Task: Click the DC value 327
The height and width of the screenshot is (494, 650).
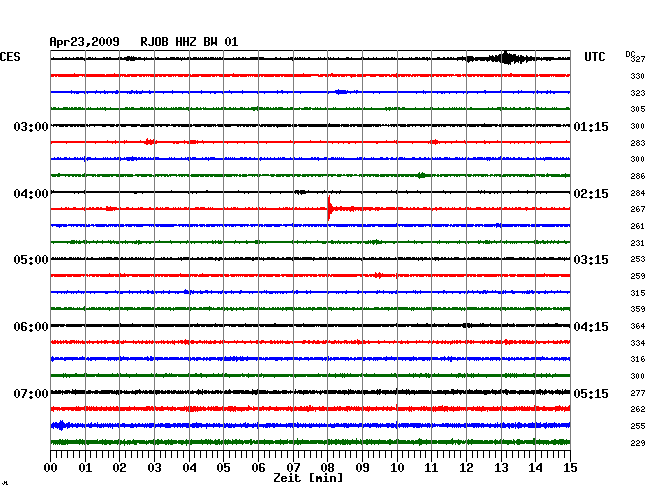Action: [x=638, y=59]
